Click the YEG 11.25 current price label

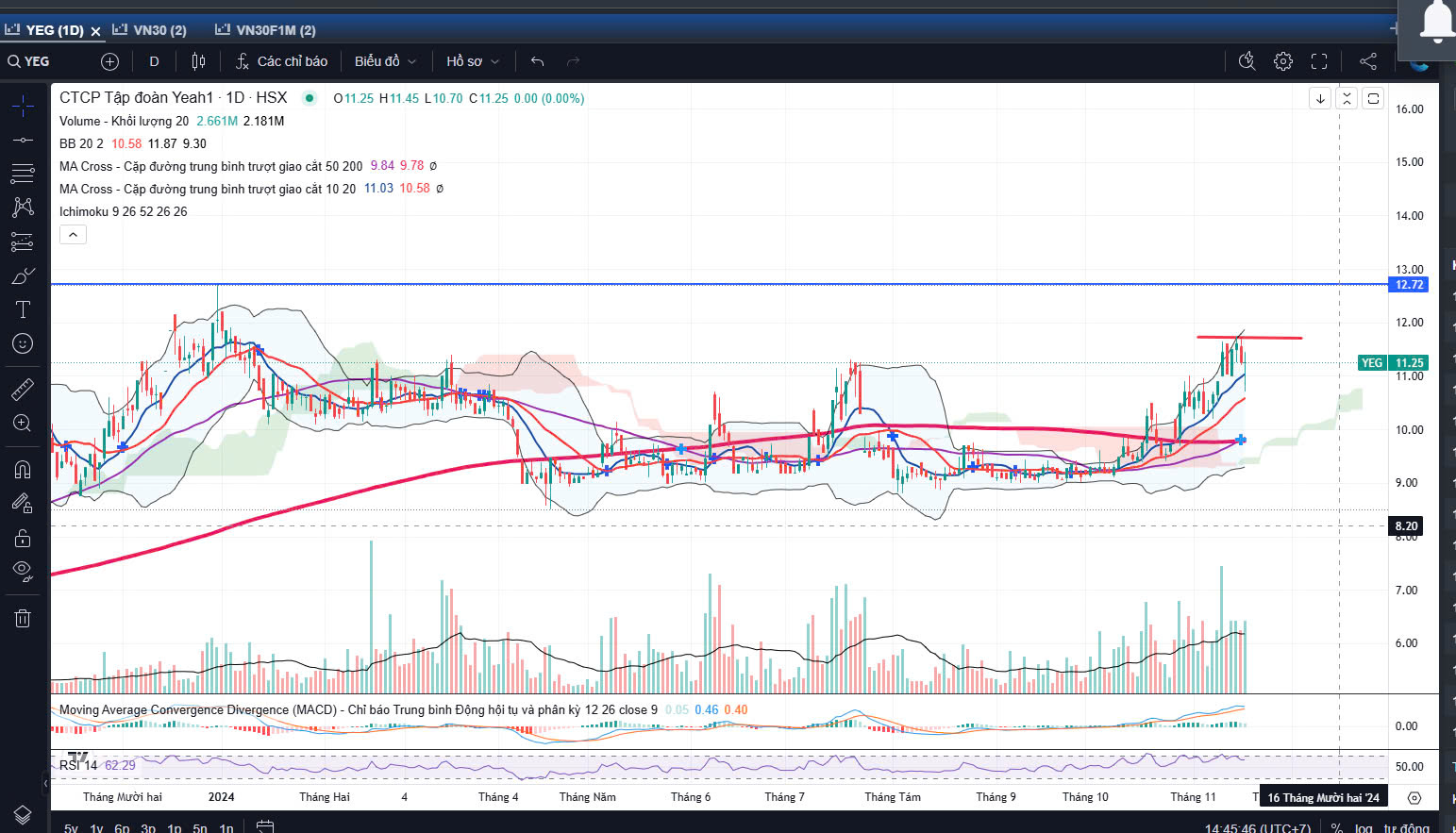[1393, 362]
